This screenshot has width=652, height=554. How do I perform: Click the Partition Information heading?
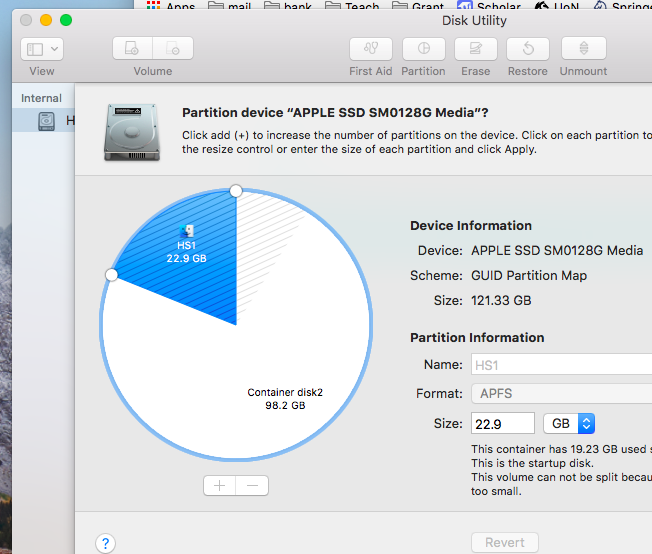(477, 337)
